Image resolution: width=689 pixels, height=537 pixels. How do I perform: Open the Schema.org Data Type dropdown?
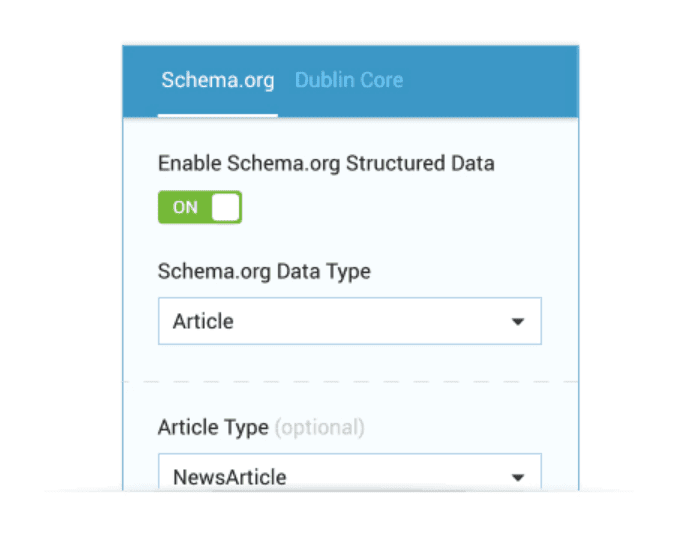(x=349, y=321)
